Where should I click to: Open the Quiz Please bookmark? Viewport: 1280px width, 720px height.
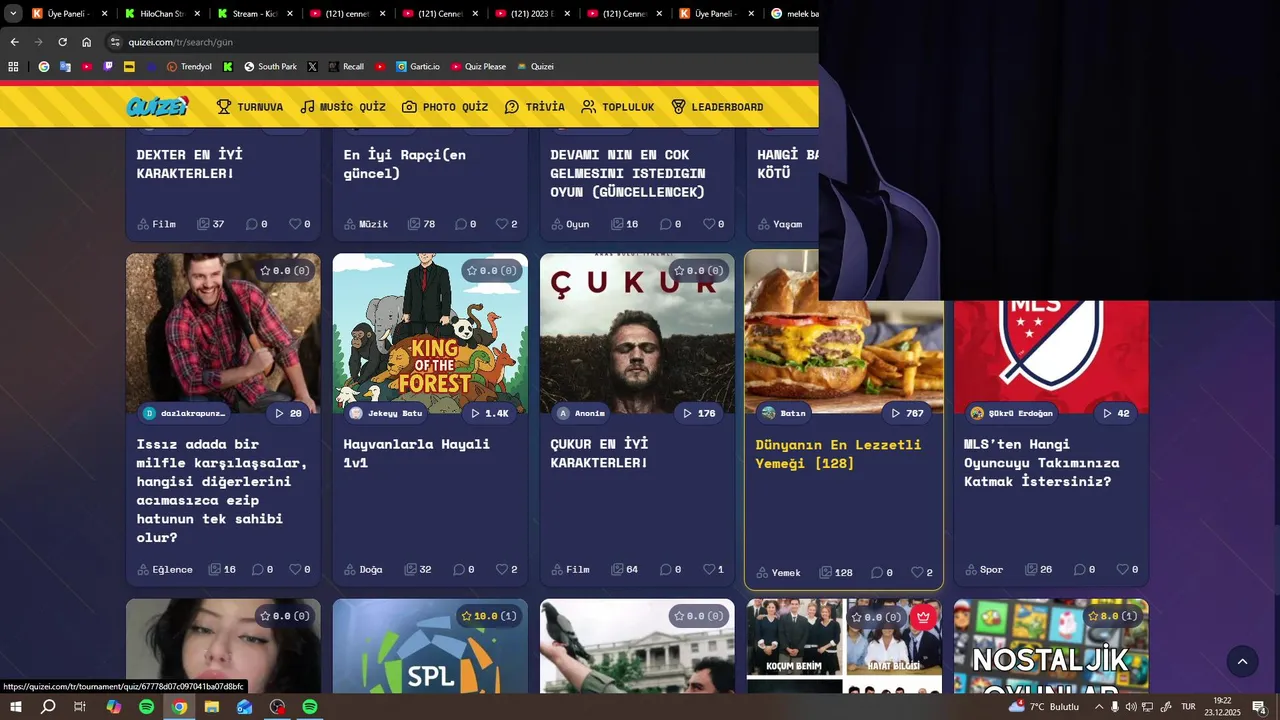point(478,67)
